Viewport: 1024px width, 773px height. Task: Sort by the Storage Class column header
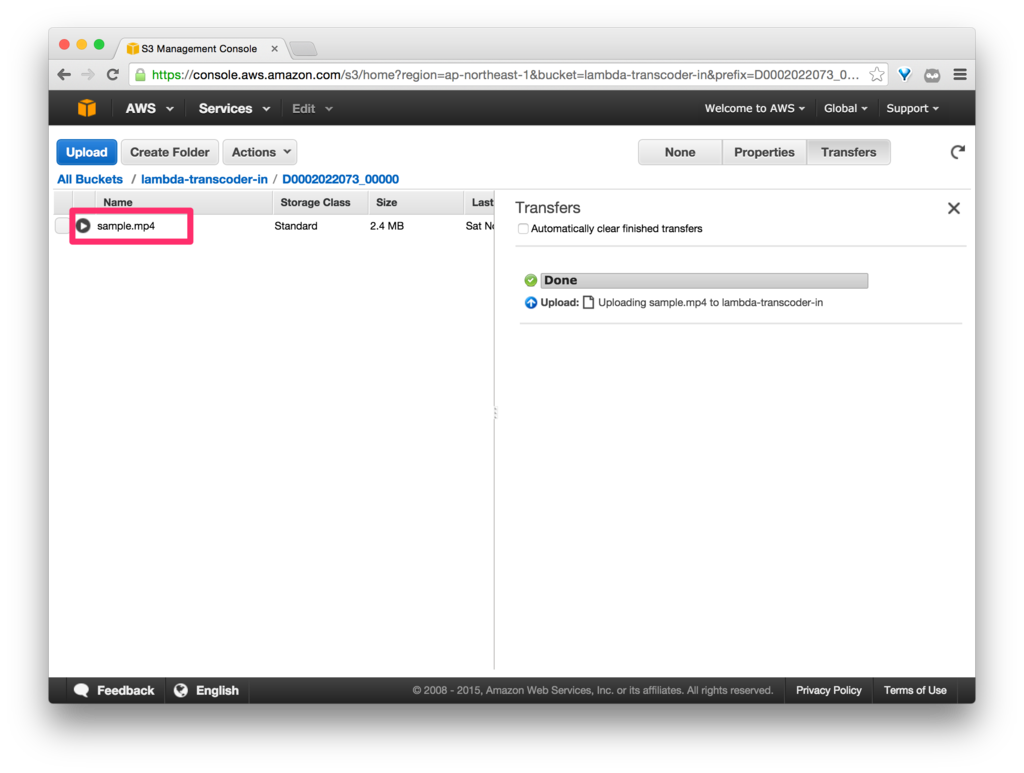point(320,202)
